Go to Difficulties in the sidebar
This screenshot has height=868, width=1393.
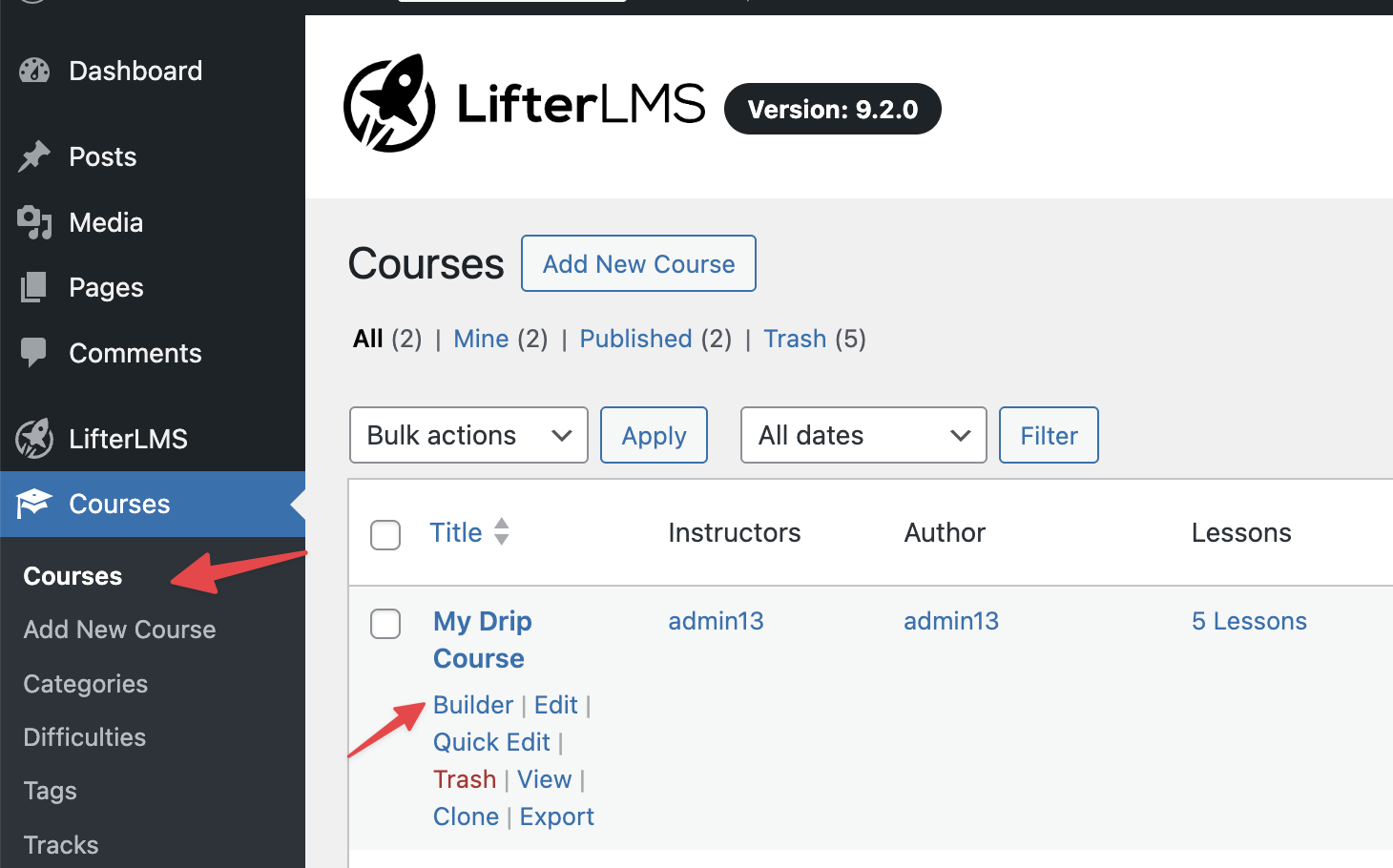click(x=85, y=737)
